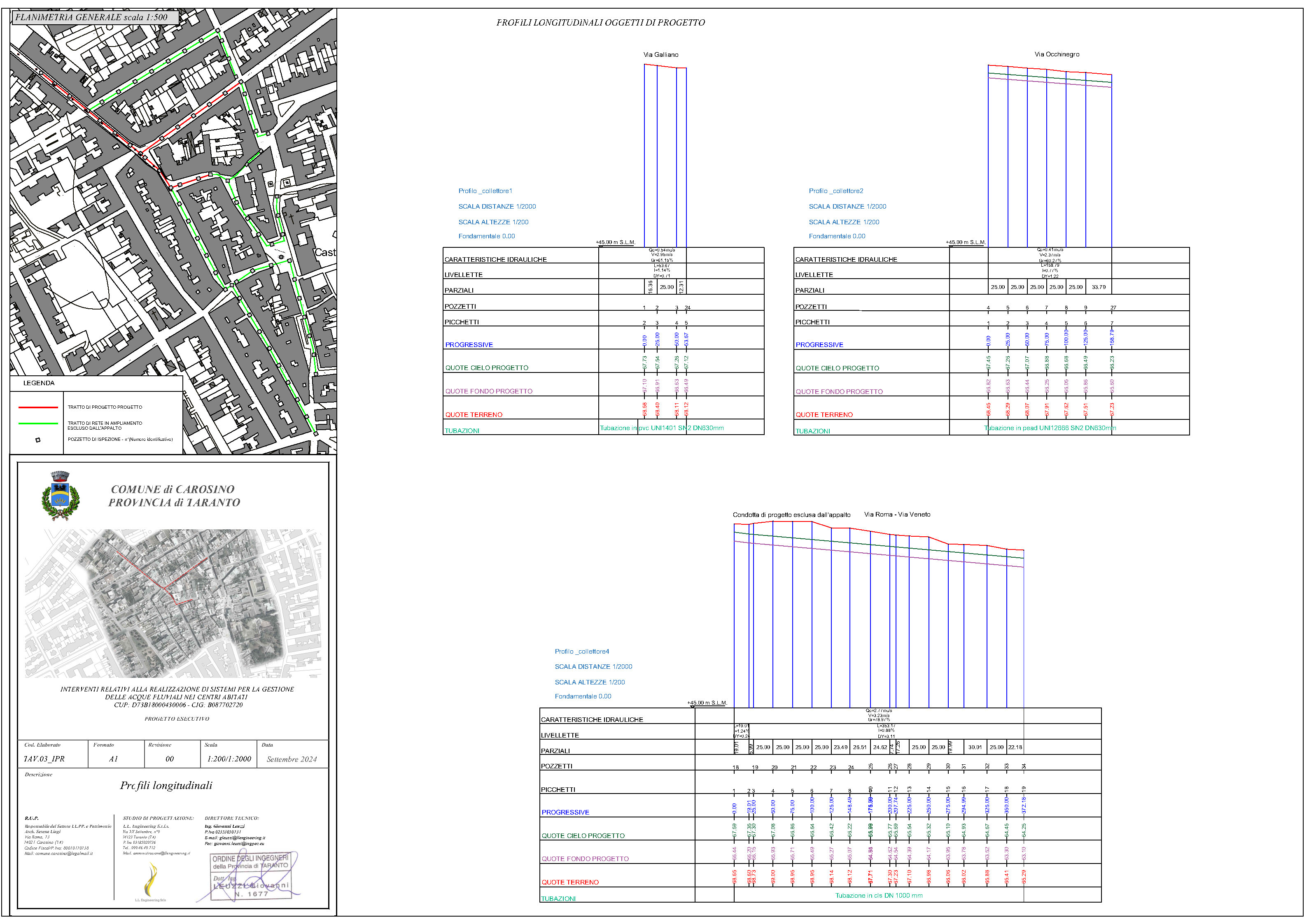
Task: Click the Profilo _collettore1 label link
Action: point(486,191)
